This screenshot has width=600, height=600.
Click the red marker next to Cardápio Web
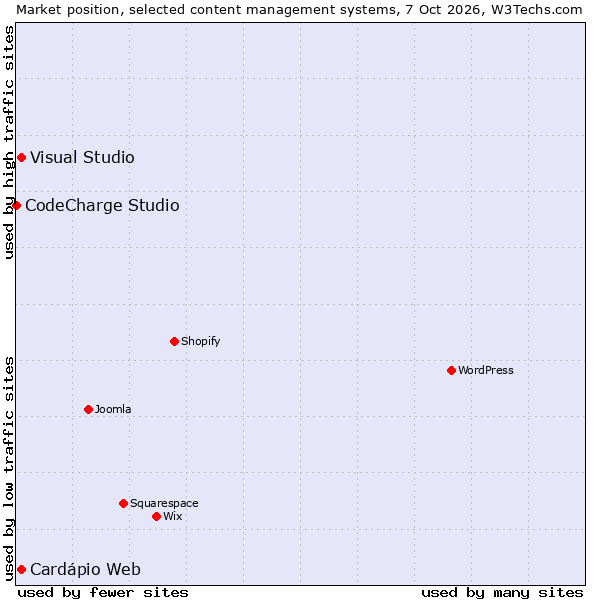tap(22, 570)
